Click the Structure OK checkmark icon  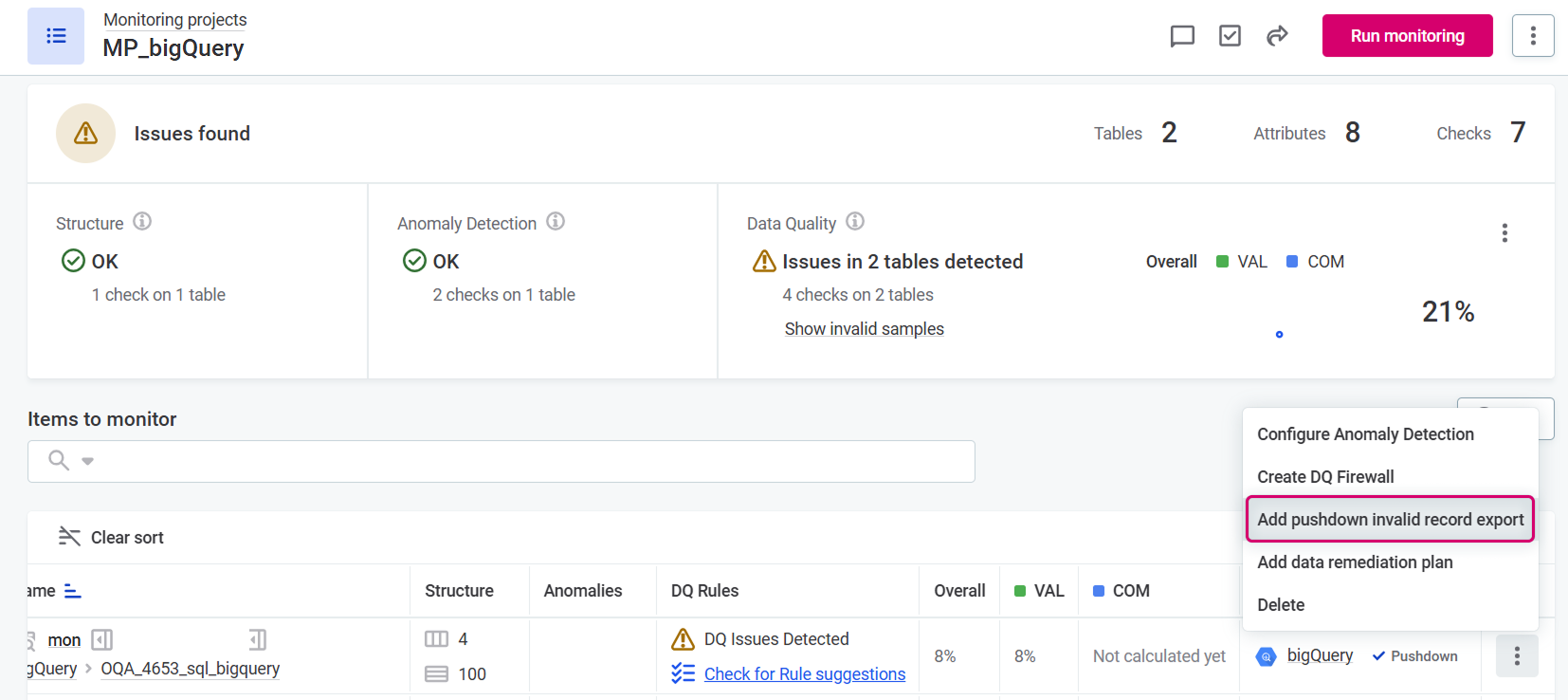click(x=73, y=260)
